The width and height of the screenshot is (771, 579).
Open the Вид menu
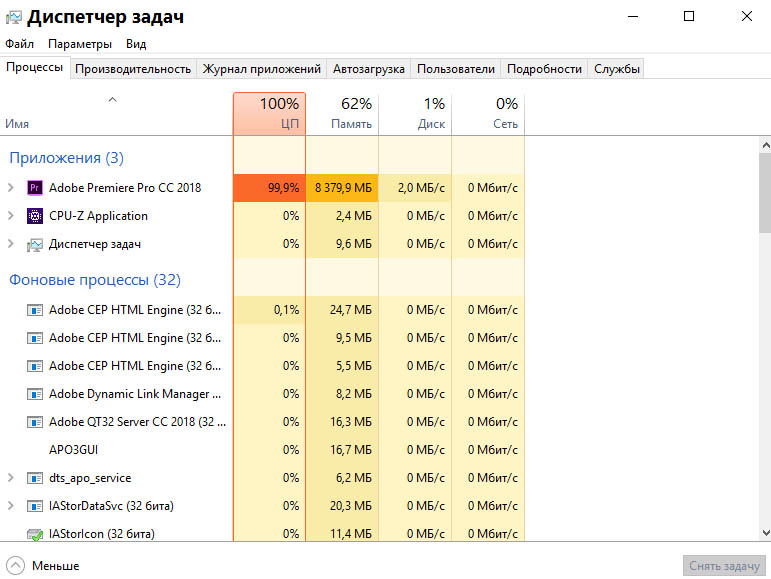coord(136,44)
